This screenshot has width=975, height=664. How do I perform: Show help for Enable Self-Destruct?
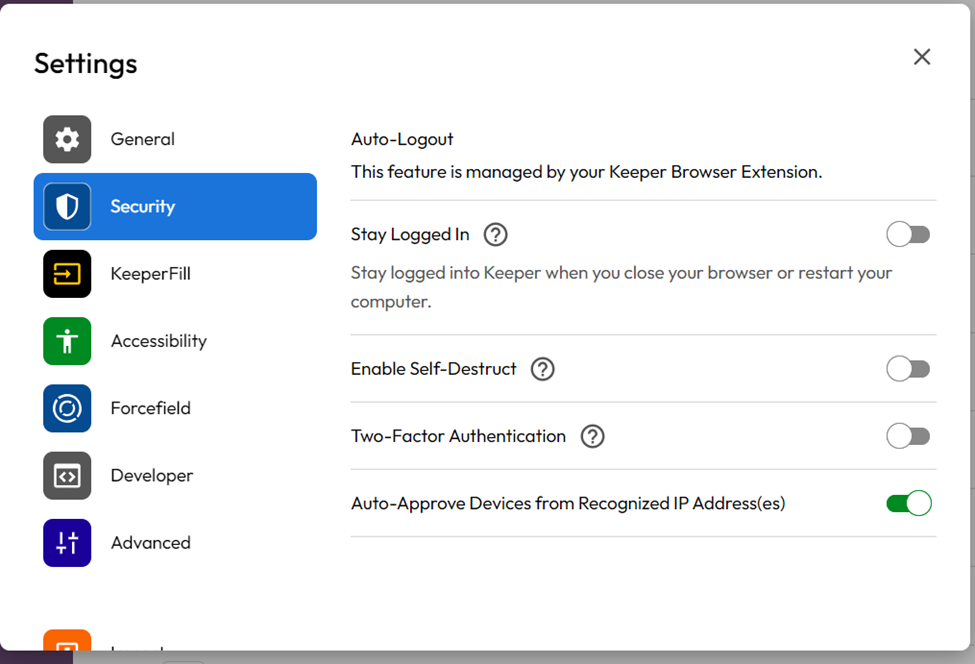pyautogui.click(x=542, y=369)
